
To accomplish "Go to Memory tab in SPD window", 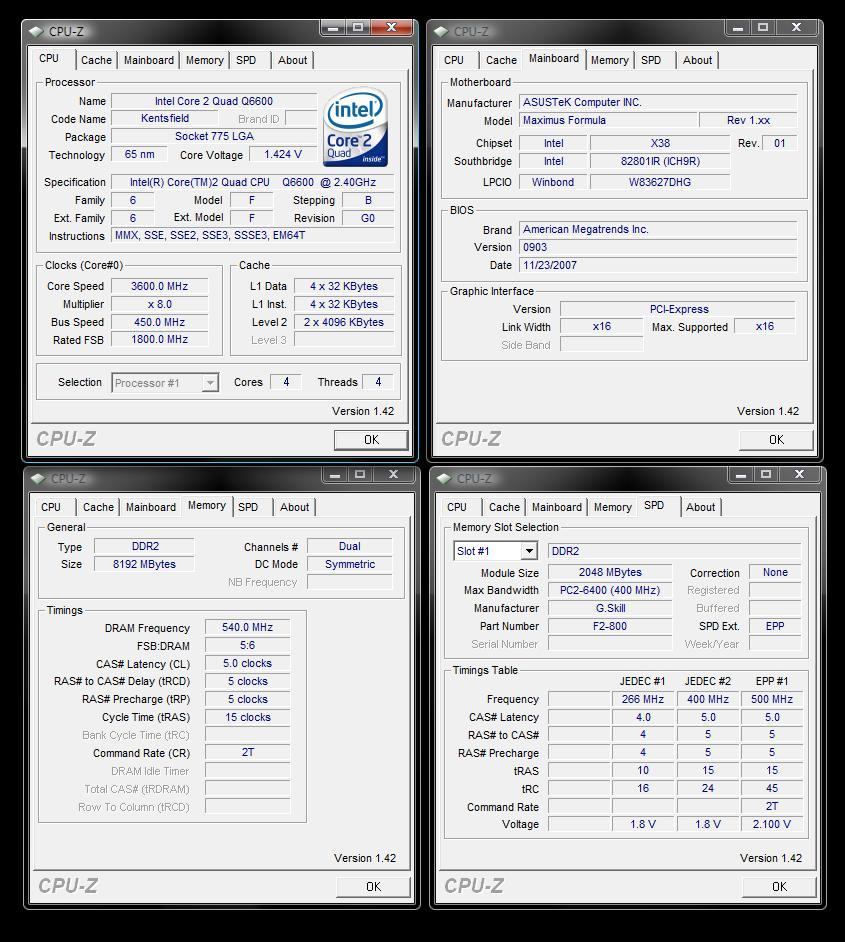I will 613,507.
